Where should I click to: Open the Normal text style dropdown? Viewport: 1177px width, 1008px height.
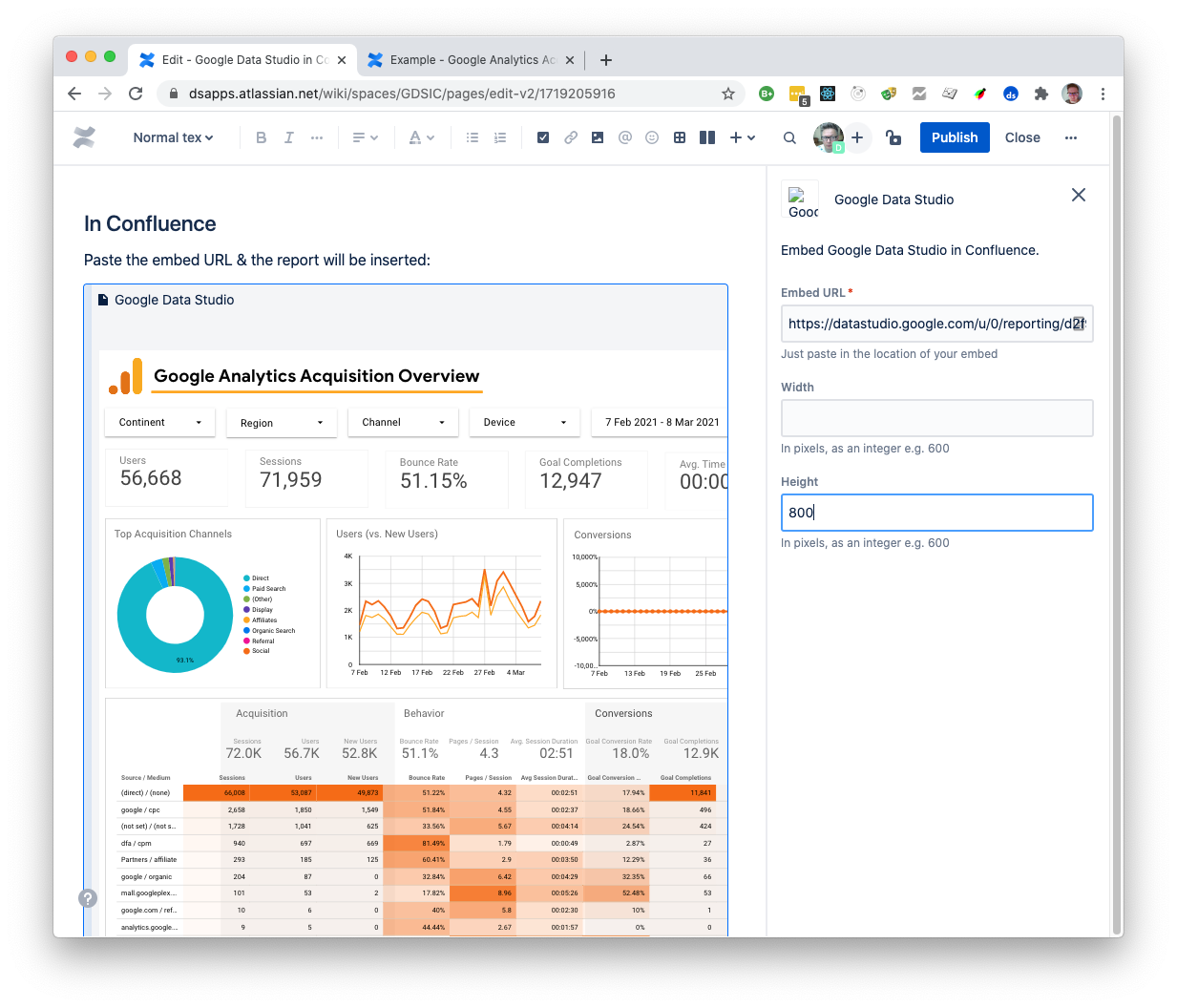173,137
